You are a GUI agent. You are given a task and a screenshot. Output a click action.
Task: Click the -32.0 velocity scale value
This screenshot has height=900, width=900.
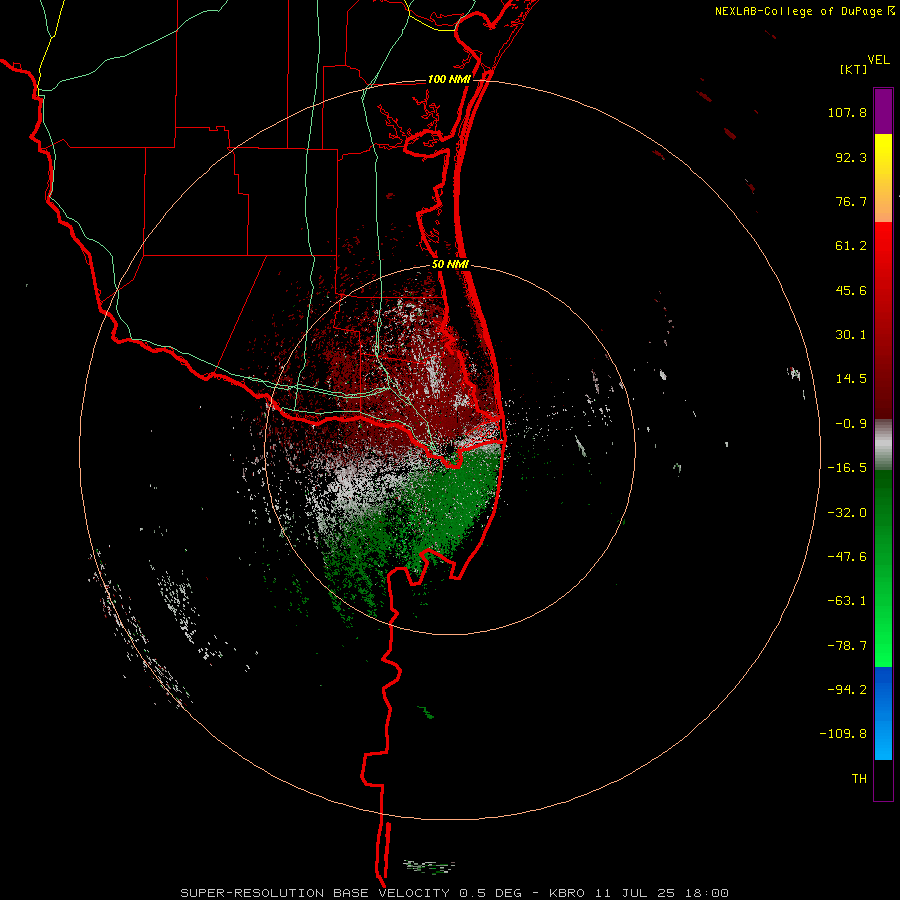tap(847, 513)
